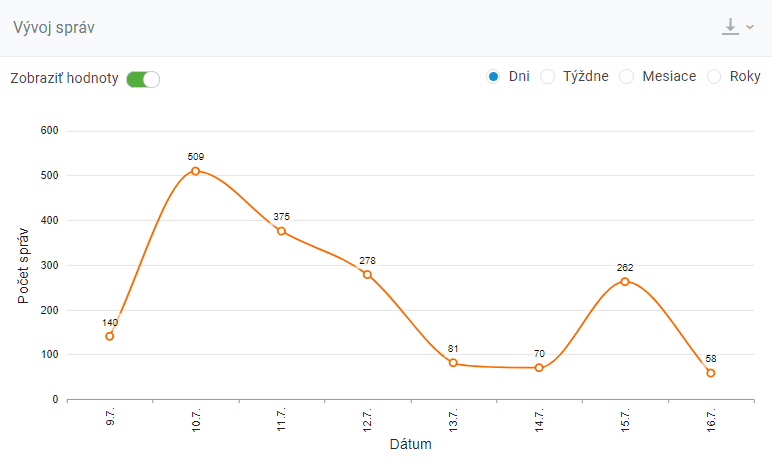Image resolution: width=772 pixels, height=467 pixels.
Task: Toggle the Zobraziť hodnoty switch
Action: pos(143,79)
